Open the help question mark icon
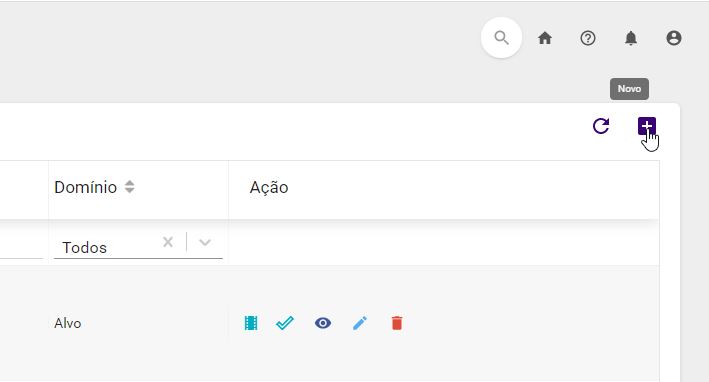This screenshot has width=709, height=382. (x=588, y=38)
